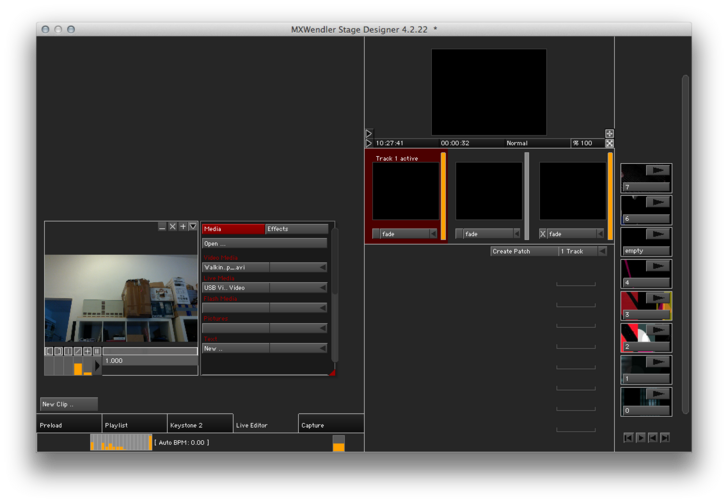This screenshot has width=728, height=503.
Task: Click the skip to last preset icon
Action: (665, 438)
